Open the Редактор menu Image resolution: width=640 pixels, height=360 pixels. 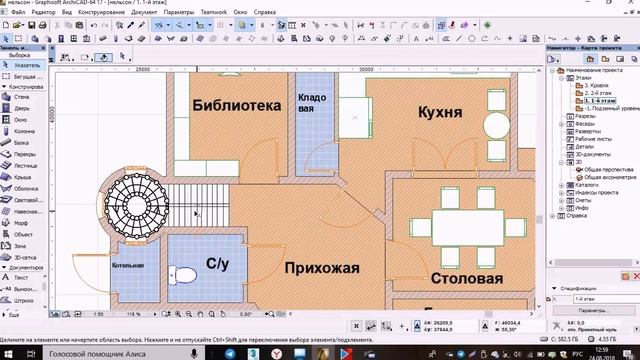point(43,12)
